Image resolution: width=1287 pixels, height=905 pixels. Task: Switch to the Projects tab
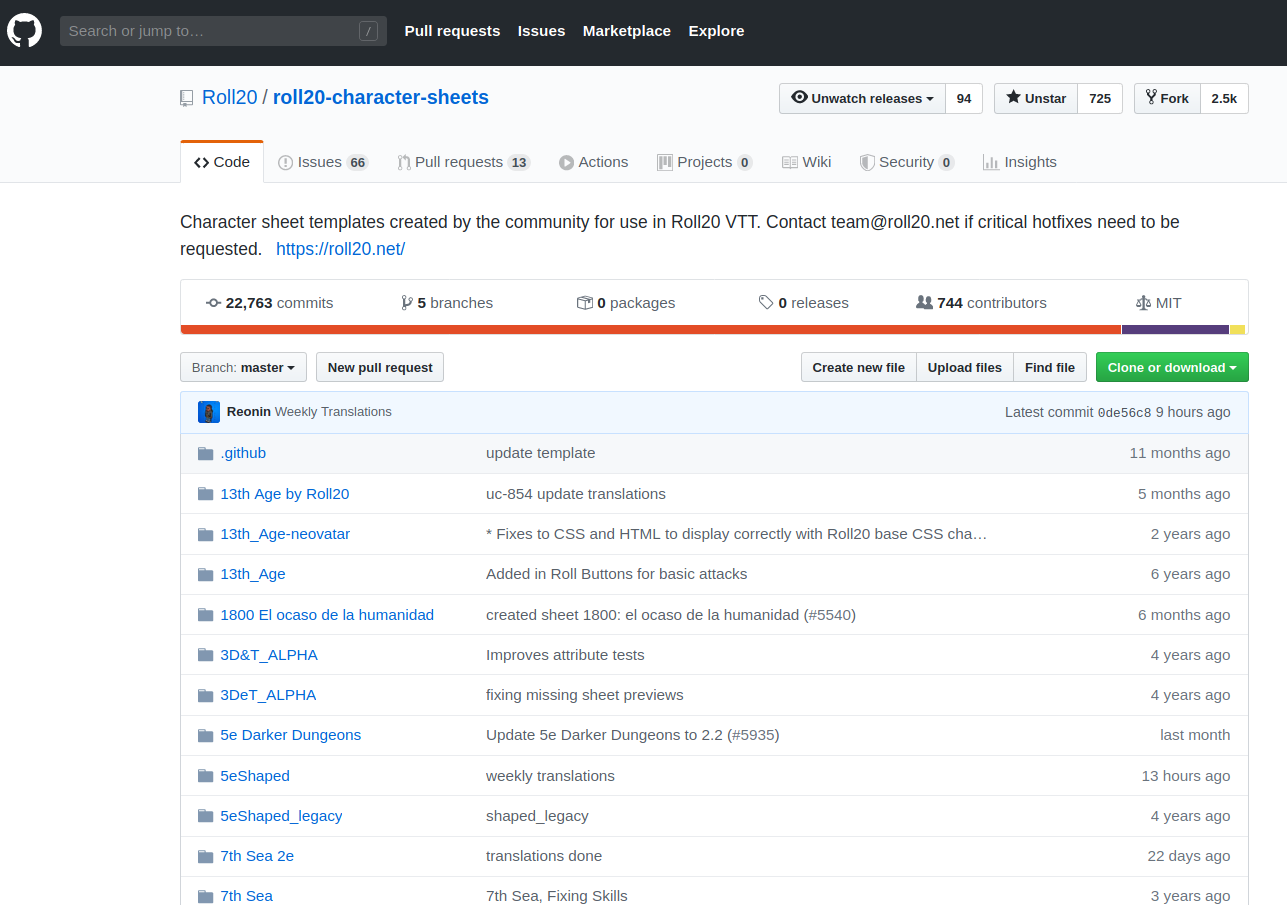[704, 162]
